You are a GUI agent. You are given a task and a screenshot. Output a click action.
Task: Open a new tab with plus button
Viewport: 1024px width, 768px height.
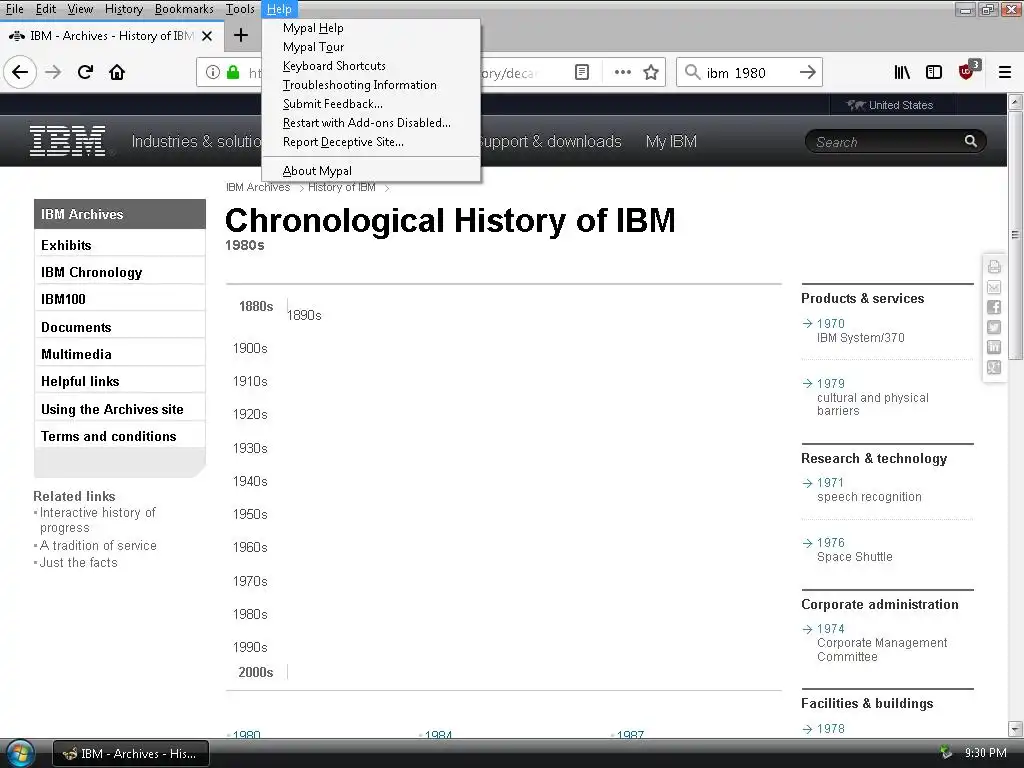point(240,35)
